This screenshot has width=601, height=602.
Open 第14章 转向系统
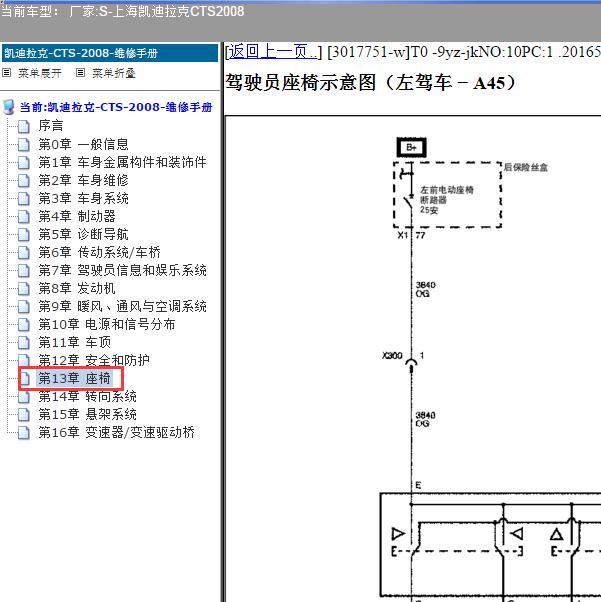click(x=88, y=396)
